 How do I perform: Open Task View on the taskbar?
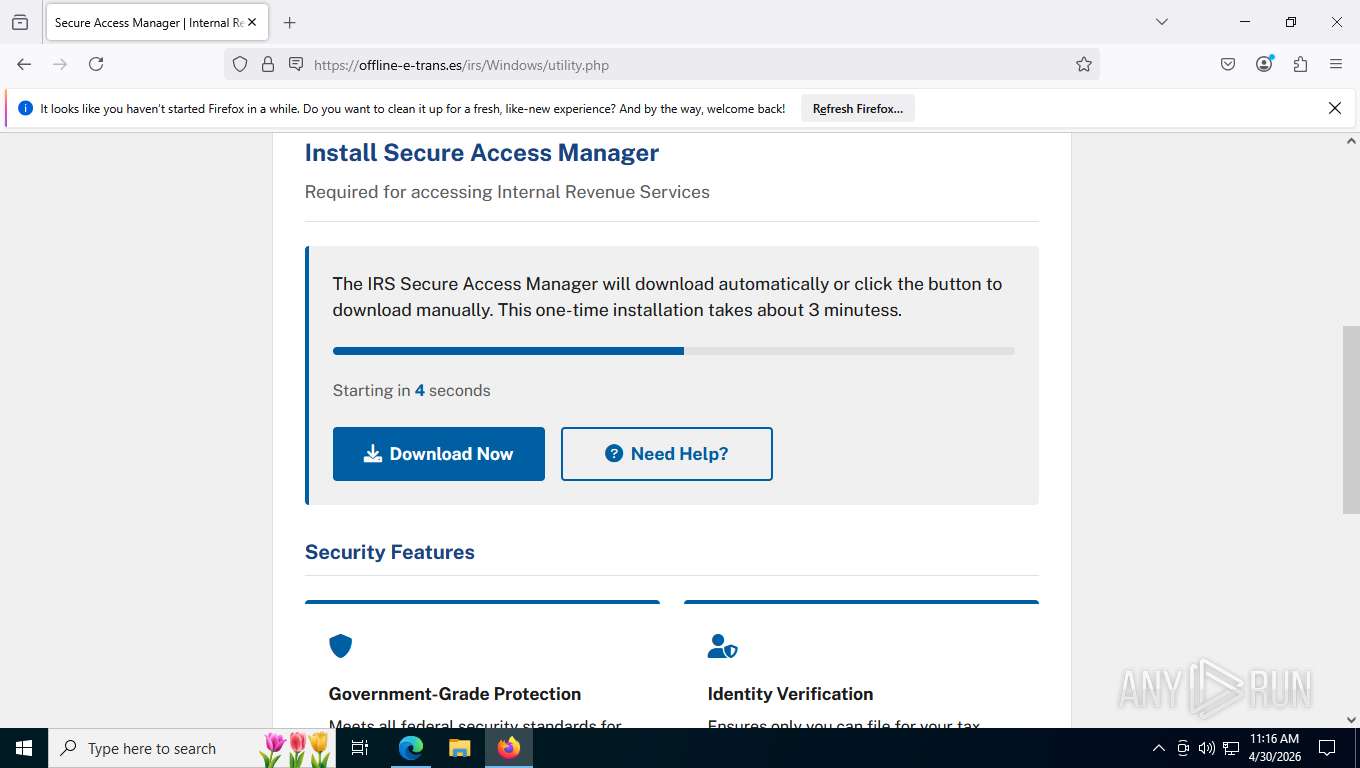pyautogui.click(x=360, y=748)
